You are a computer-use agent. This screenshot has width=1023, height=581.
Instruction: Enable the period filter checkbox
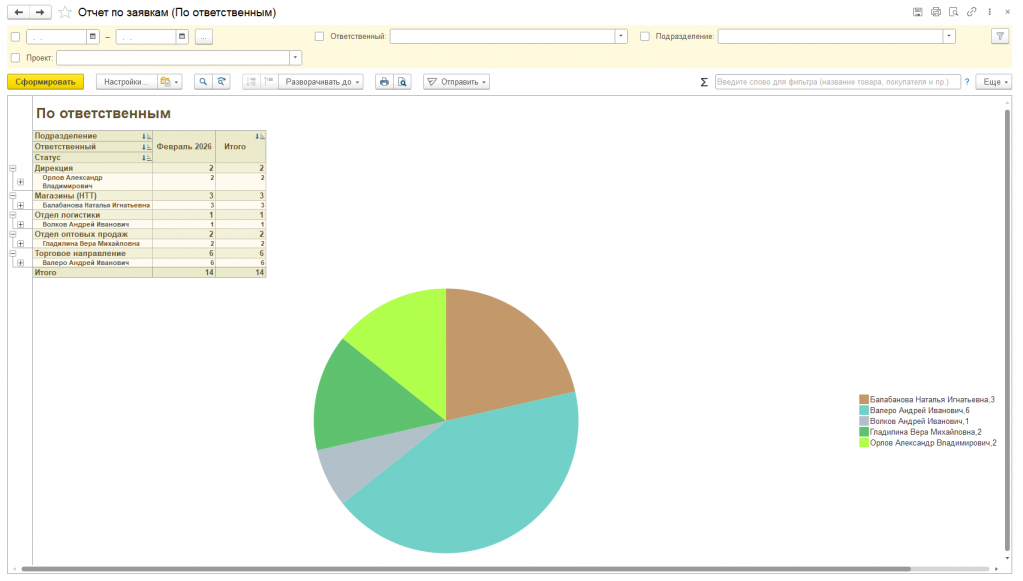(x=16, y=37)
